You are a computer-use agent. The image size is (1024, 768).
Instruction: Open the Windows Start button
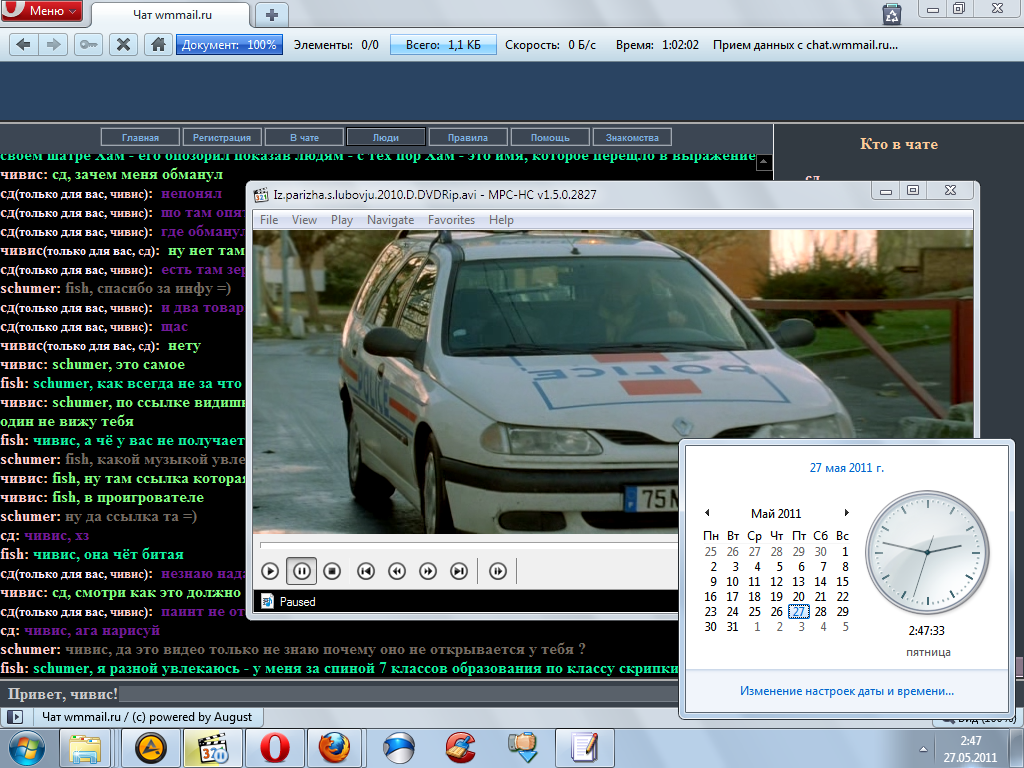coord(27,748)
